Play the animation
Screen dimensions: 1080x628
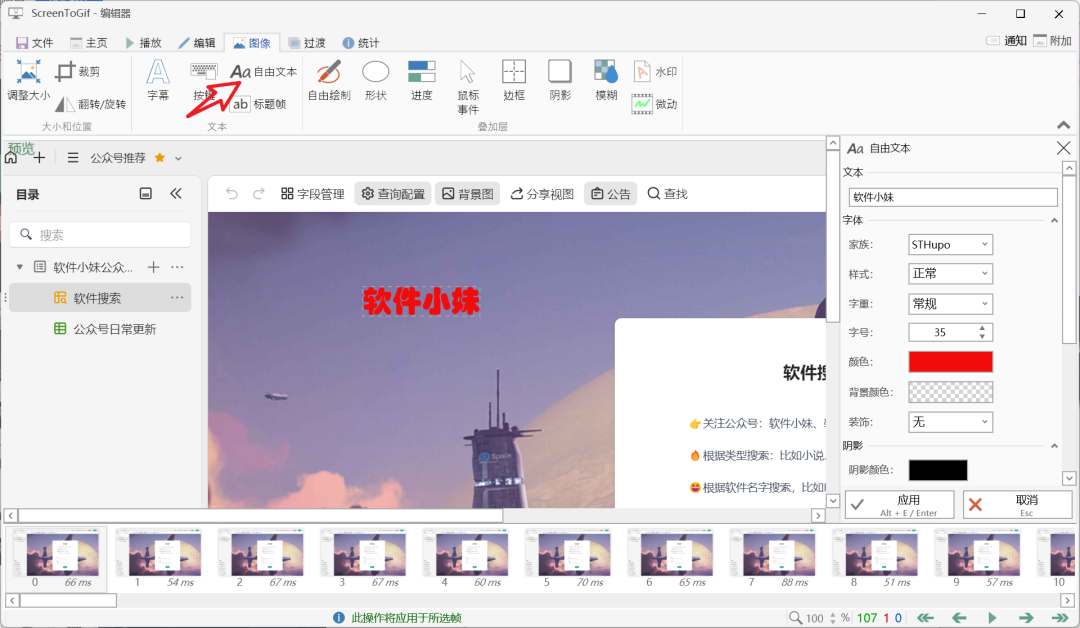[x=992, y=618]
